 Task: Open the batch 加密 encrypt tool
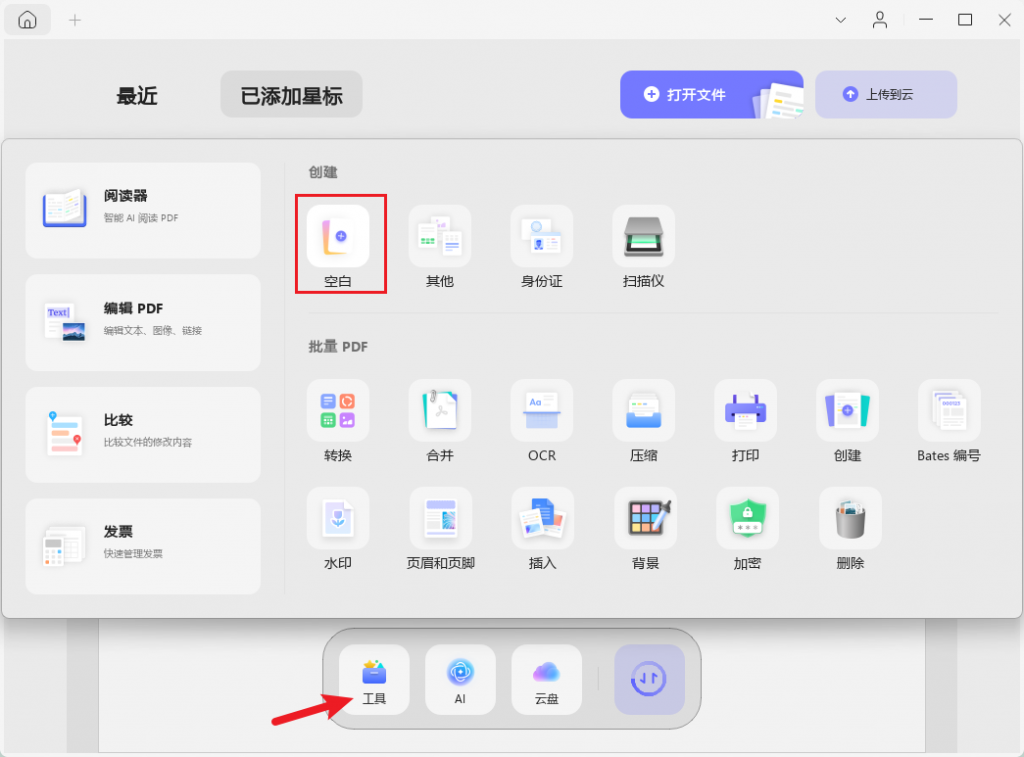tap(748, 519)
